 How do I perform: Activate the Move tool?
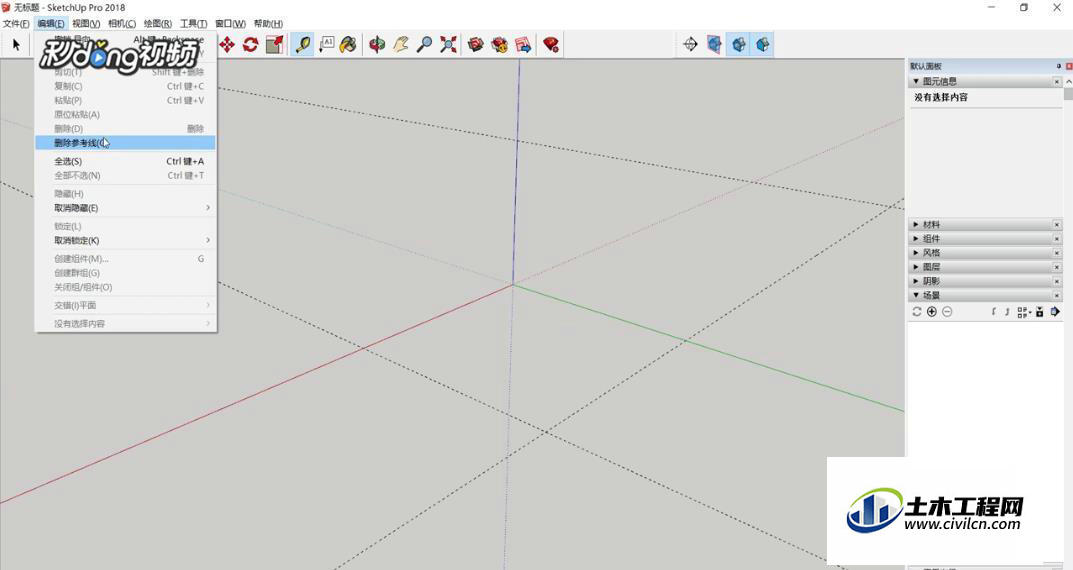[x=227, y=45]
